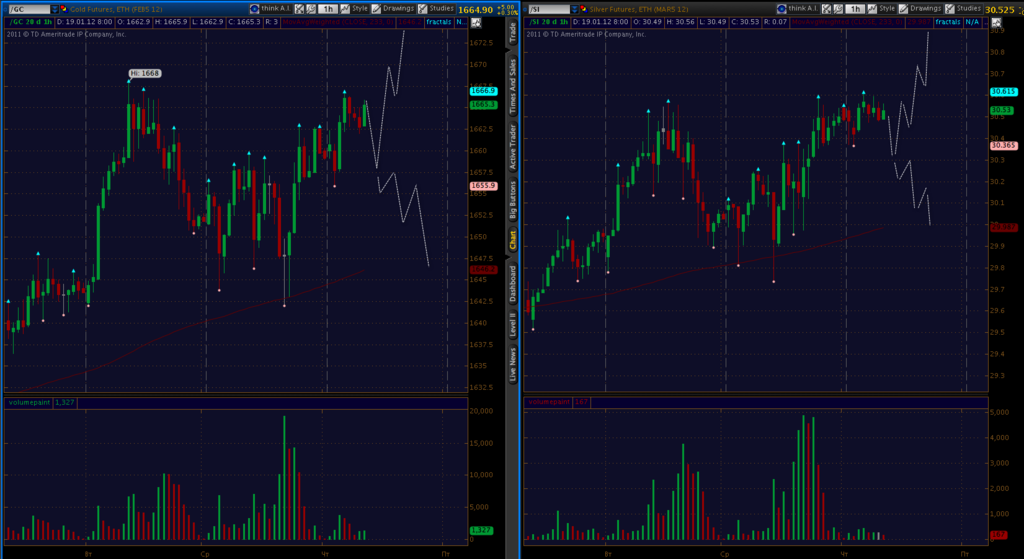Click the 1665.3 green price label
The image size is (1024, 559).
point(483,104)
